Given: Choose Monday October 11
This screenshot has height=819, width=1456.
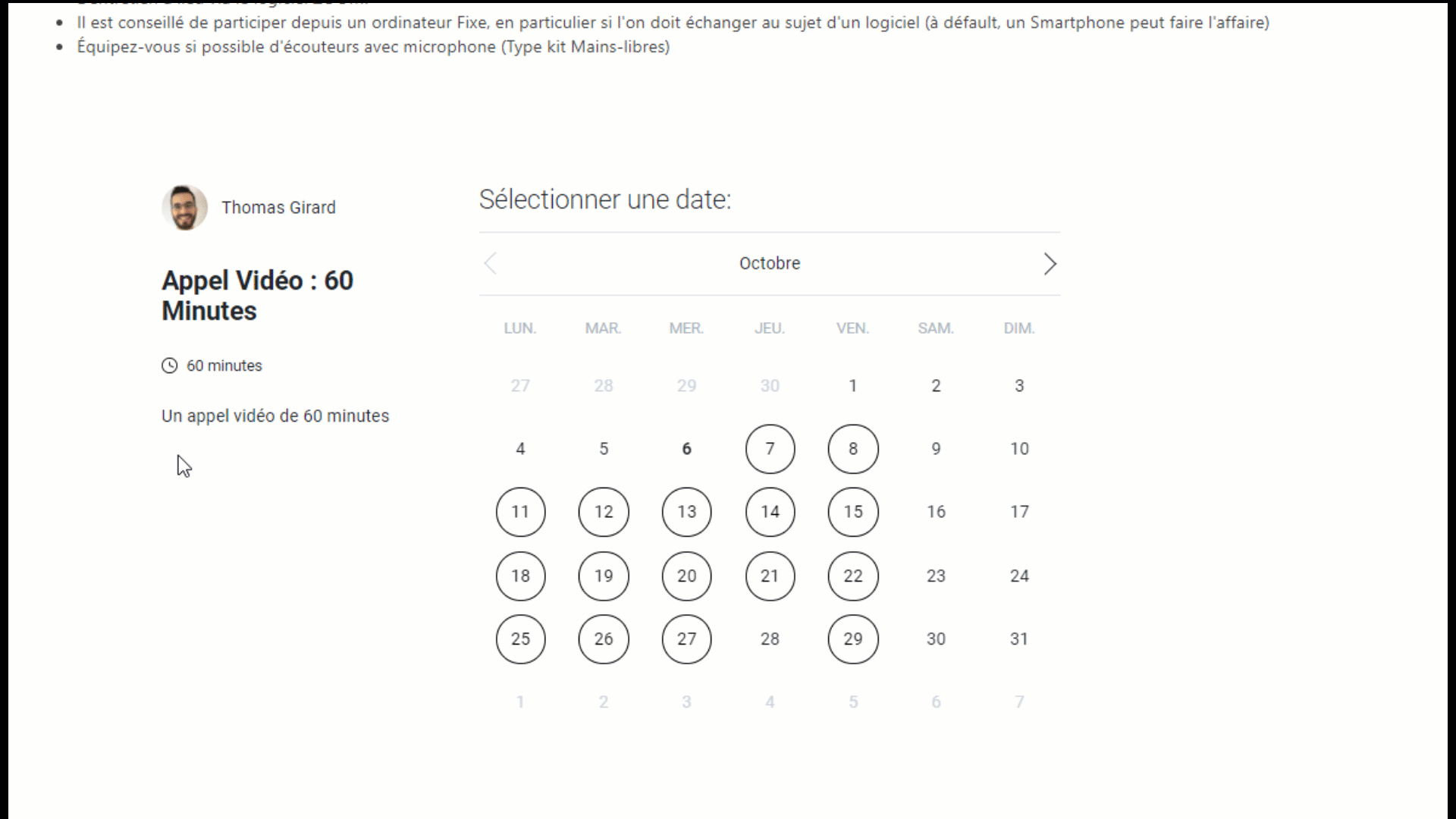Looking at the screenshot, I should pyautogui.click(x=520, y=512).
